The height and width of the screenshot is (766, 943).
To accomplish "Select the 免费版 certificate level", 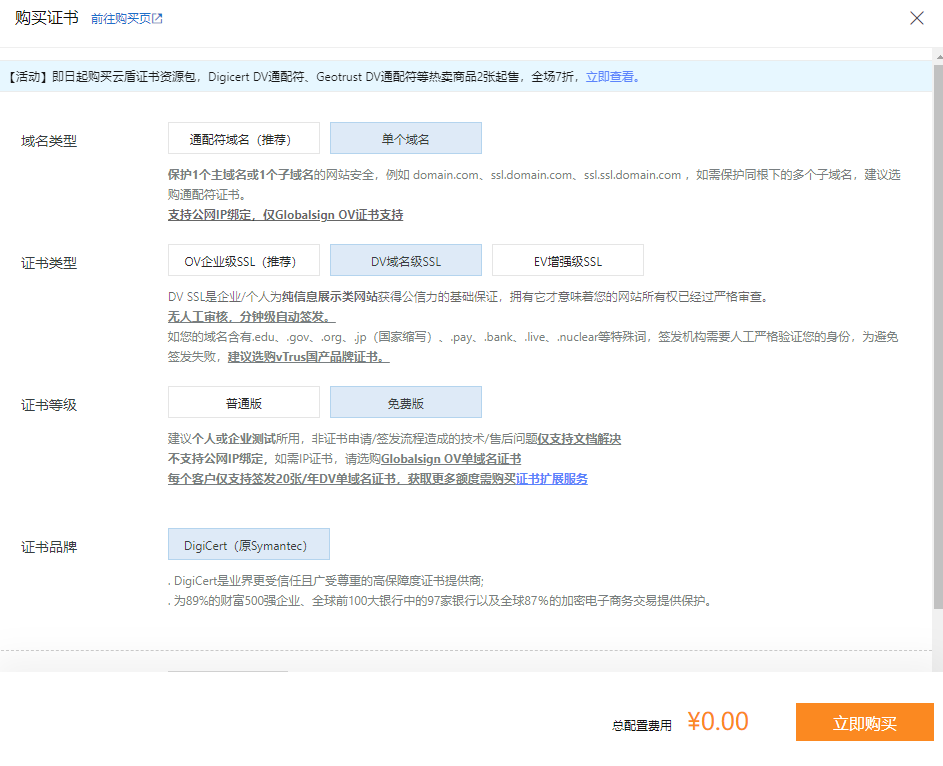I will (x=406, y=402).
